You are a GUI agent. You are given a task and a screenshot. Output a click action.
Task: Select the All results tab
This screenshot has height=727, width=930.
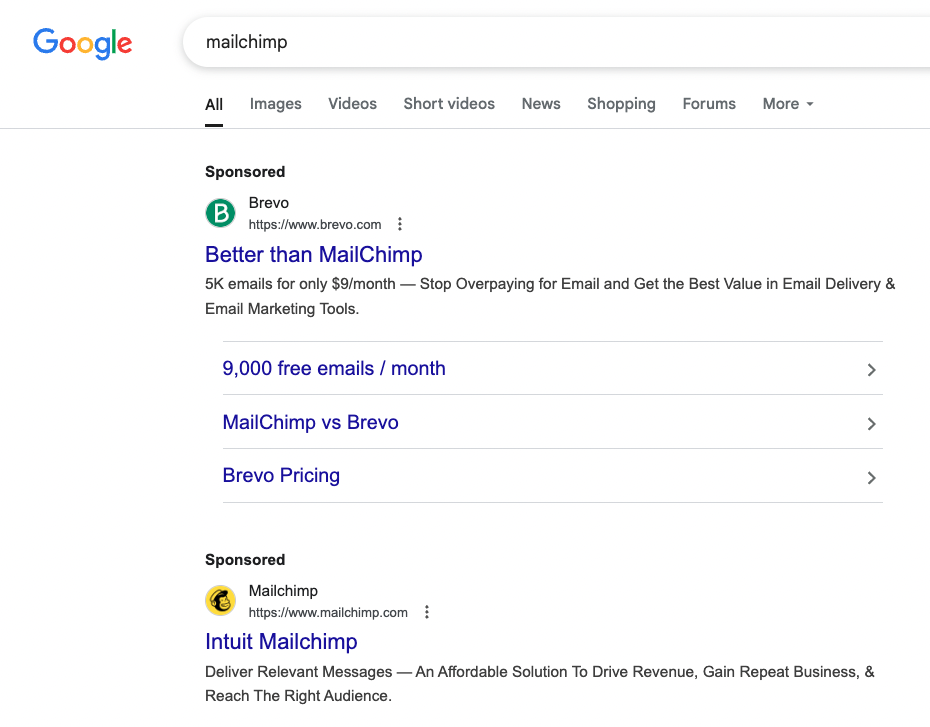pyautogui.click(x=214, y=105)
